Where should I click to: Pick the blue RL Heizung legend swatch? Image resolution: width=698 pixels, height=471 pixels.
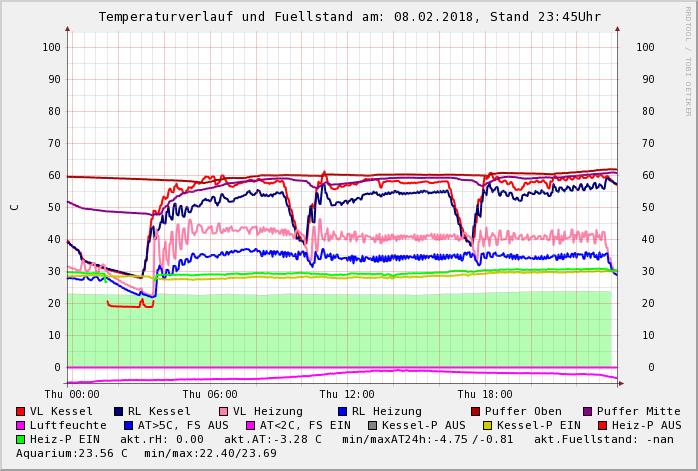tap(343, 411)
